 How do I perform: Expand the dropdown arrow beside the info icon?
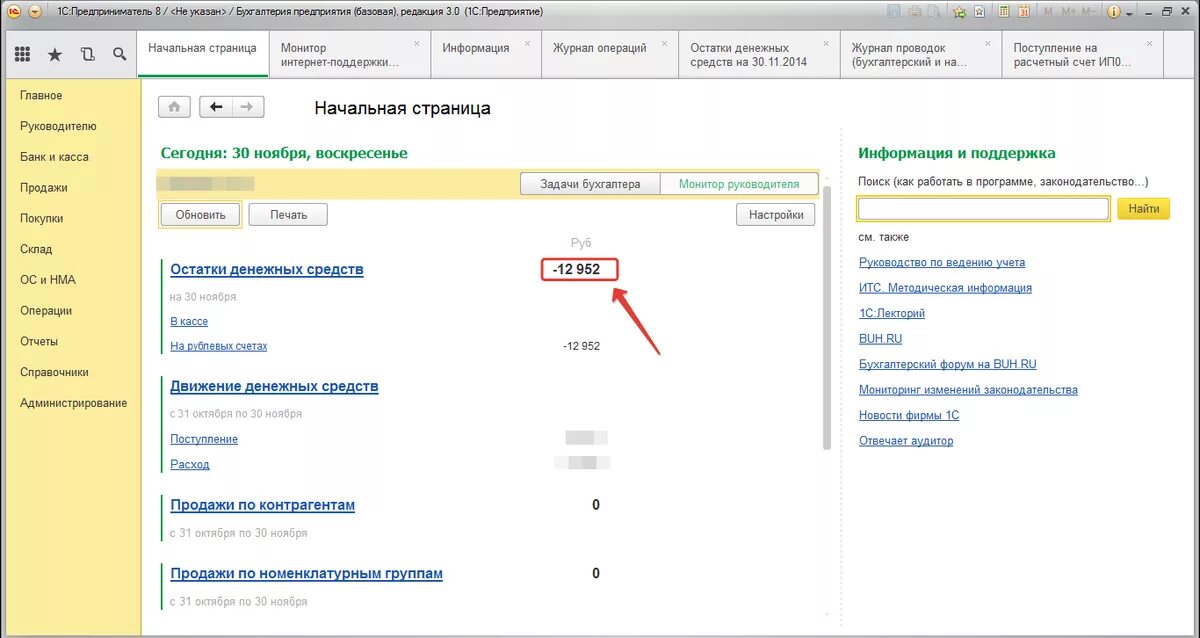coord(1129,13)
